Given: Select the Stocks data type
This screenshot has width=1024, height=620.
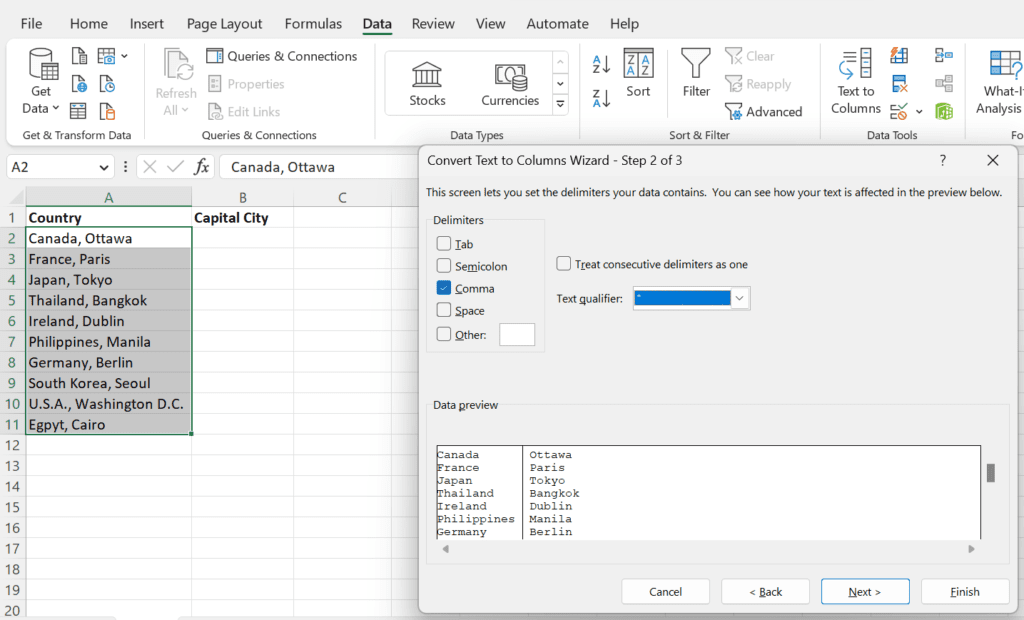Looking at the screenshot, I should (x=426, y=80).
